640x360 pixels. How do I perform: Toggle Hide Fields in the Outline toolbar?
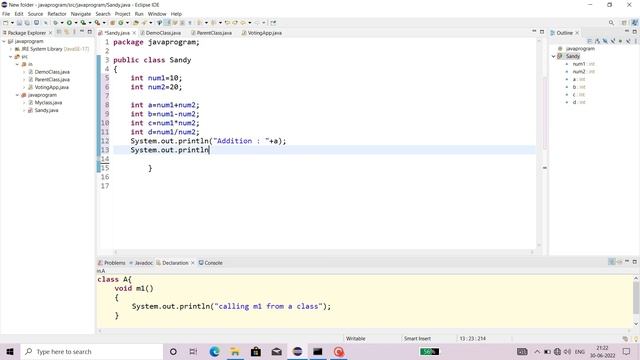click(605, 41)
